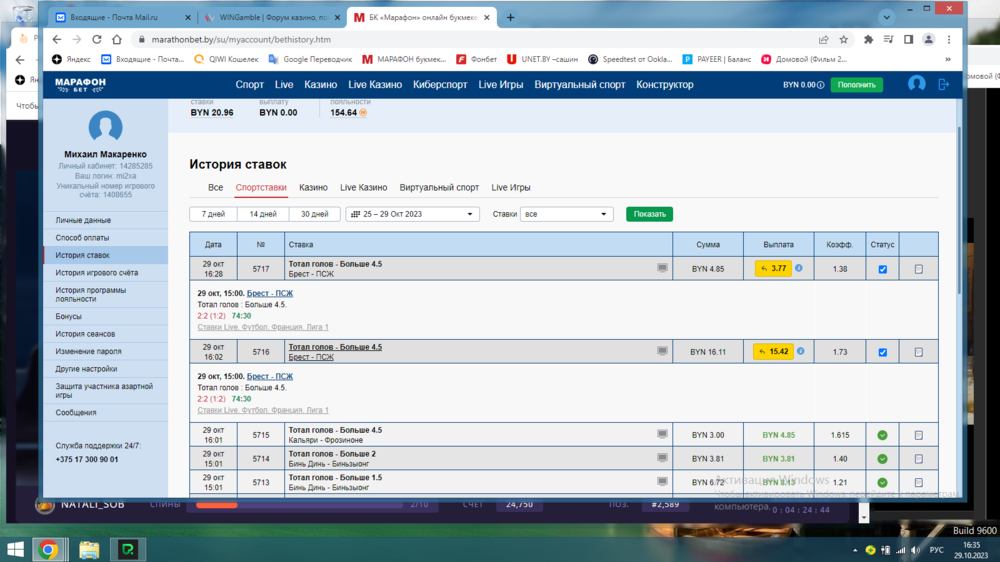The height and width of the screenshot is (562, 1000).
Task: Toggle the status checkbox for bet 5716
Action: [x=882, y=352]
